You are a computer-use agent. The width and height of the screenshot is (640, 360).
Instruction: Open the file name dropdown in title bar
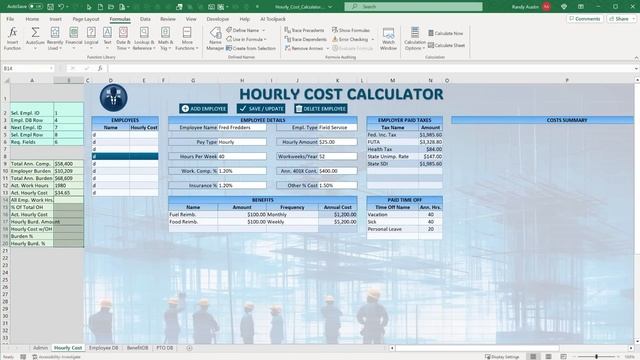330,7
